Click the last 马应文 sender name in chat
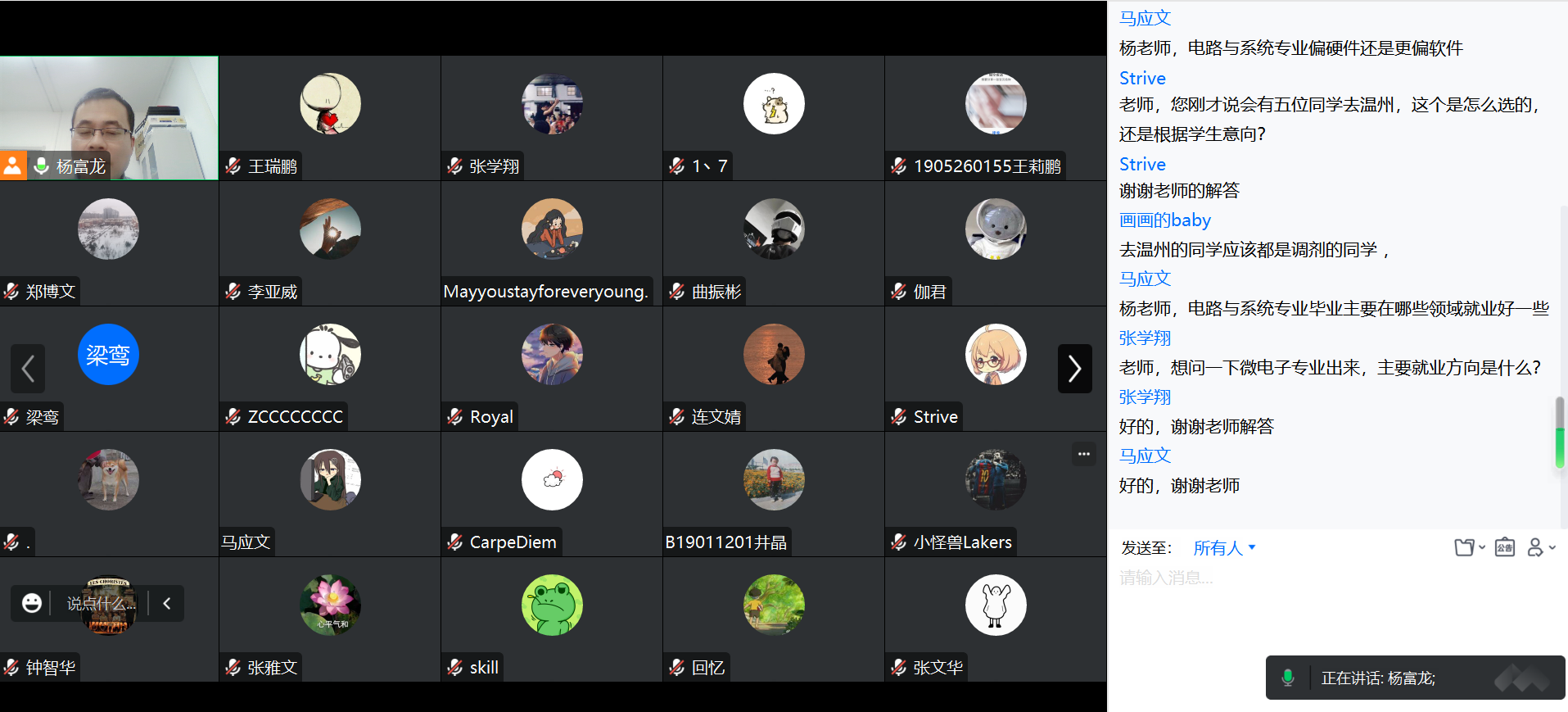The height and width of the screenshot is (712, 1568). pos(1145,456)
